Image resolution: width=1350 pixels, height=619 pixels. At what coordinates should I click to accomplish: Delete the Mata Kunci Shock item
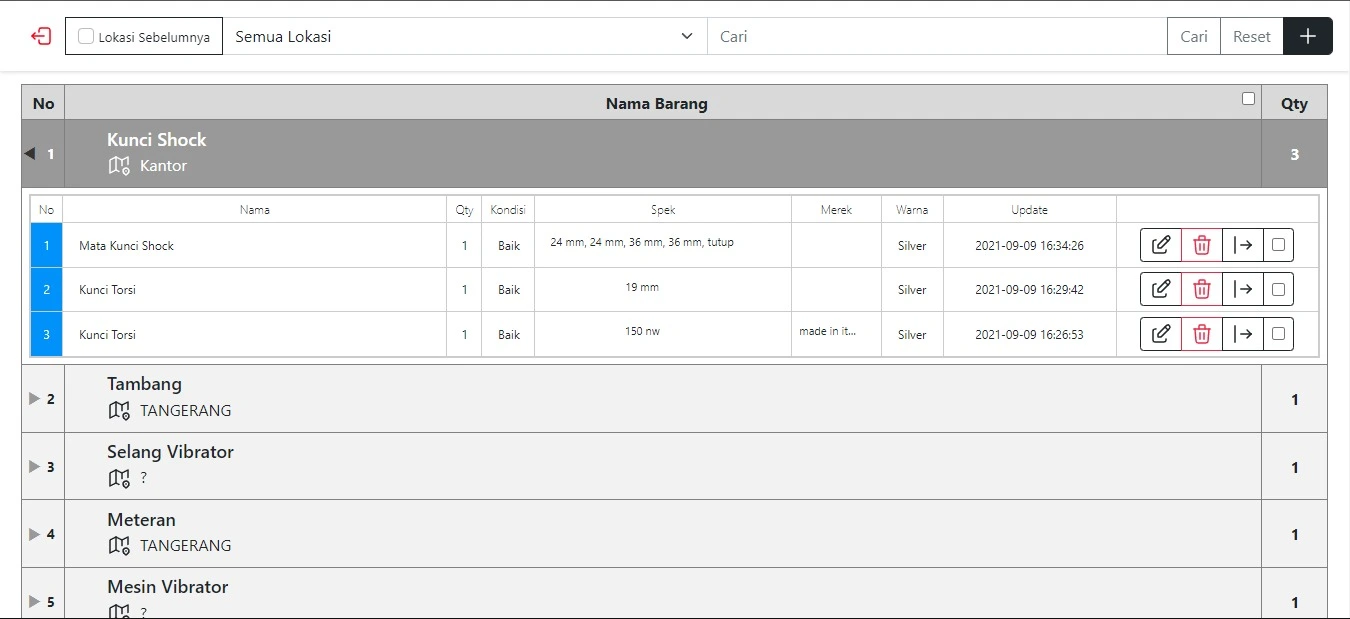1202,245
